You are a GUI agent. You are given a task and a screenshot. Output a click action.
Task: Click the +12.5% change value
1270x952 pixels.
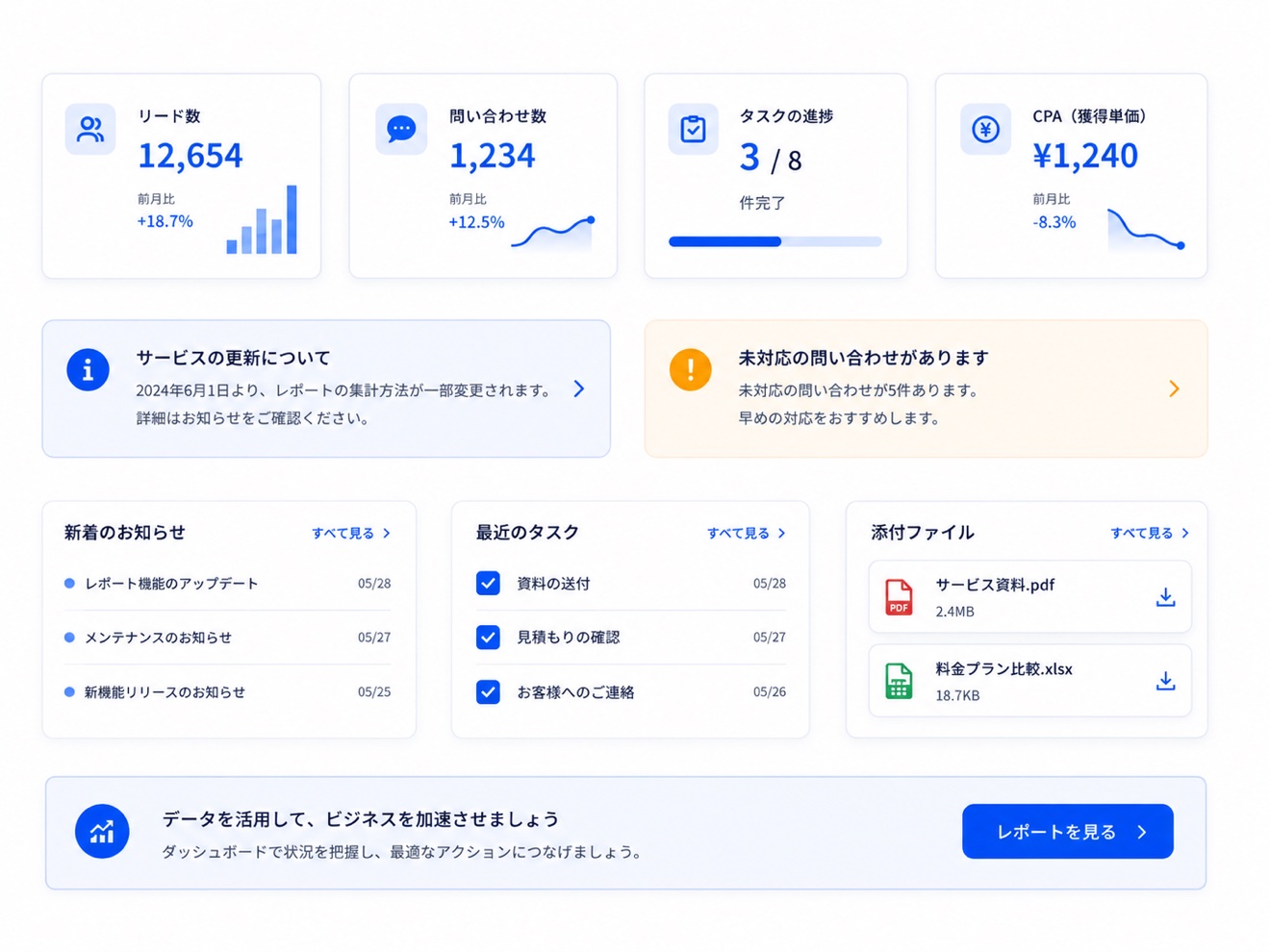pos(476,222)
